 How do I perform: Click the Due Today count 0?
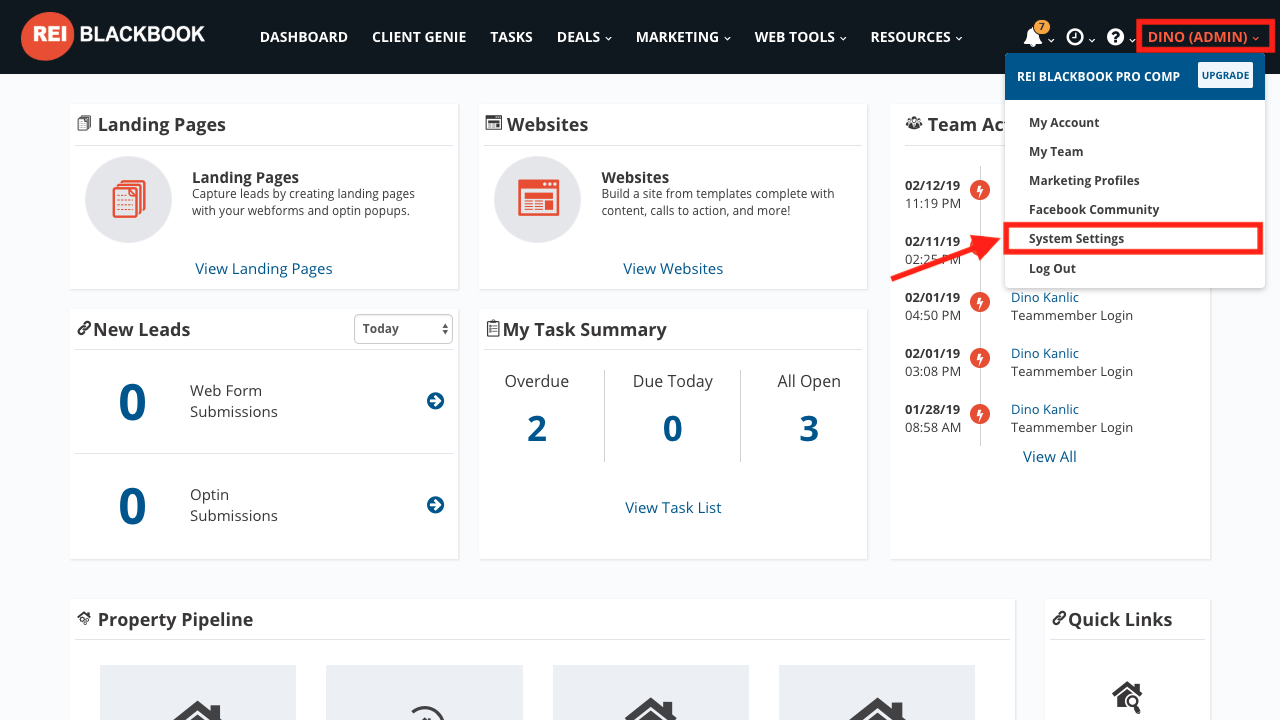click(673, 428)
